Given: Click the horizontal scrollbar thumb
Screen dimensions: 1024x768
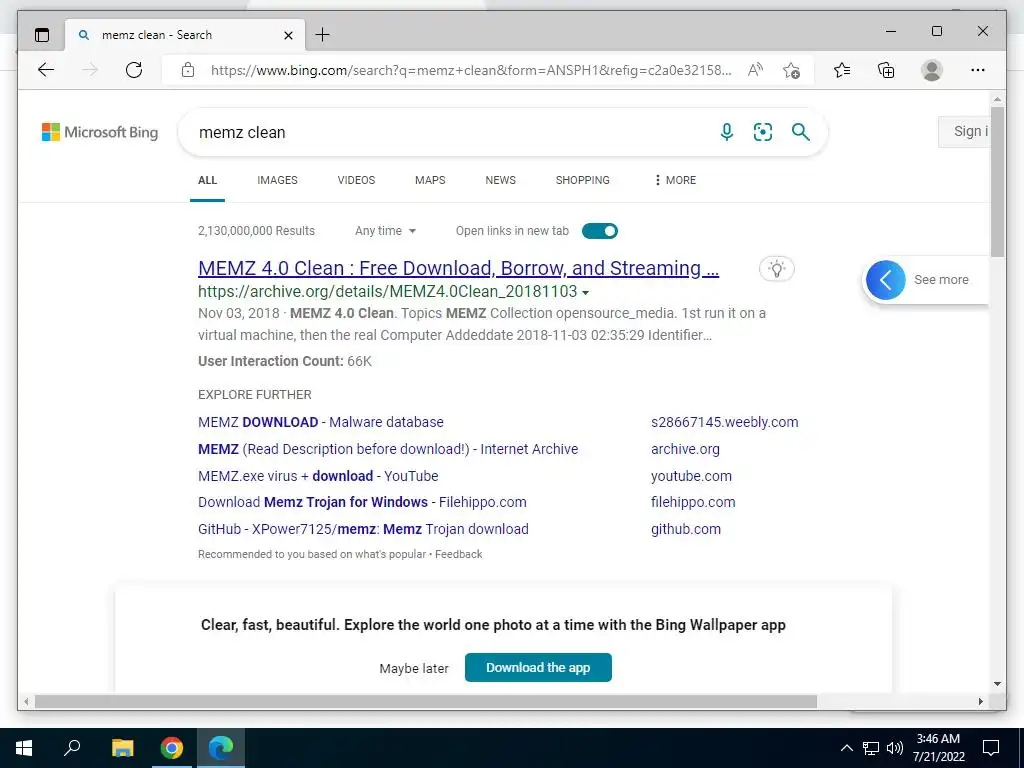Looking at the screenshot, I should point(425,701).
